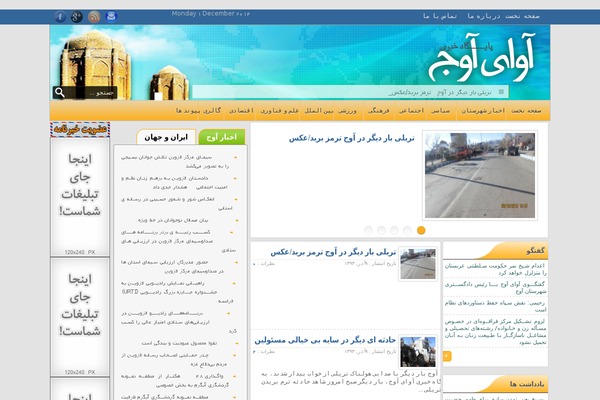Open the «علم و فناوری» menu item
Screen dimensions: 600x400
click(x=279, y=111)
